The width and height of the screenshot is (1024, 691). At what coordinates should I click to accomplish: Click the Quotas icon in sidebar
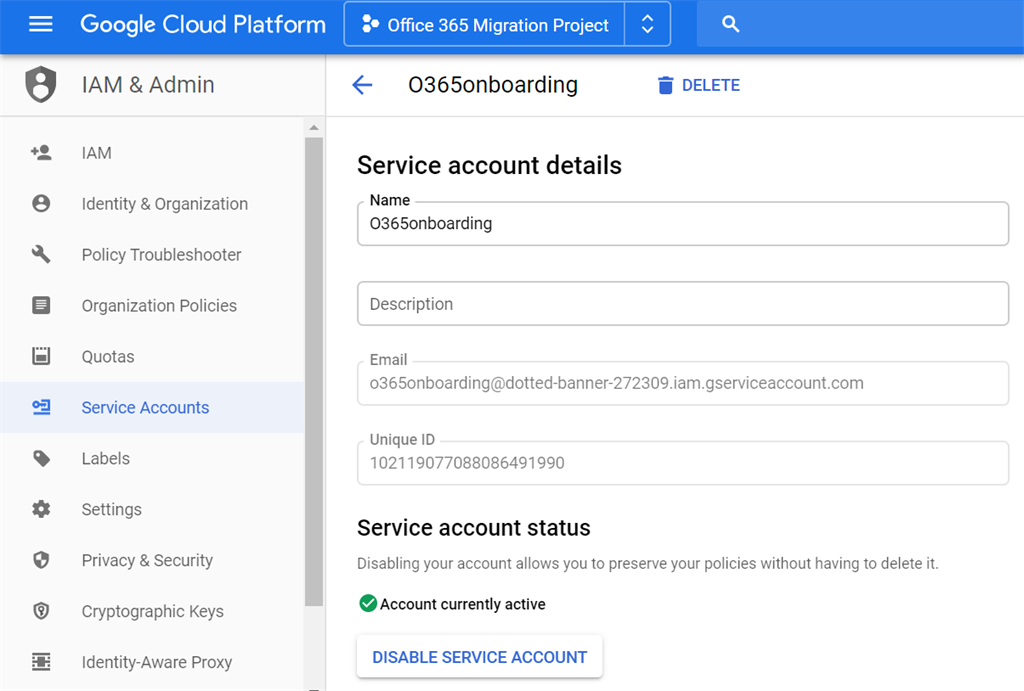coord(41,356)
